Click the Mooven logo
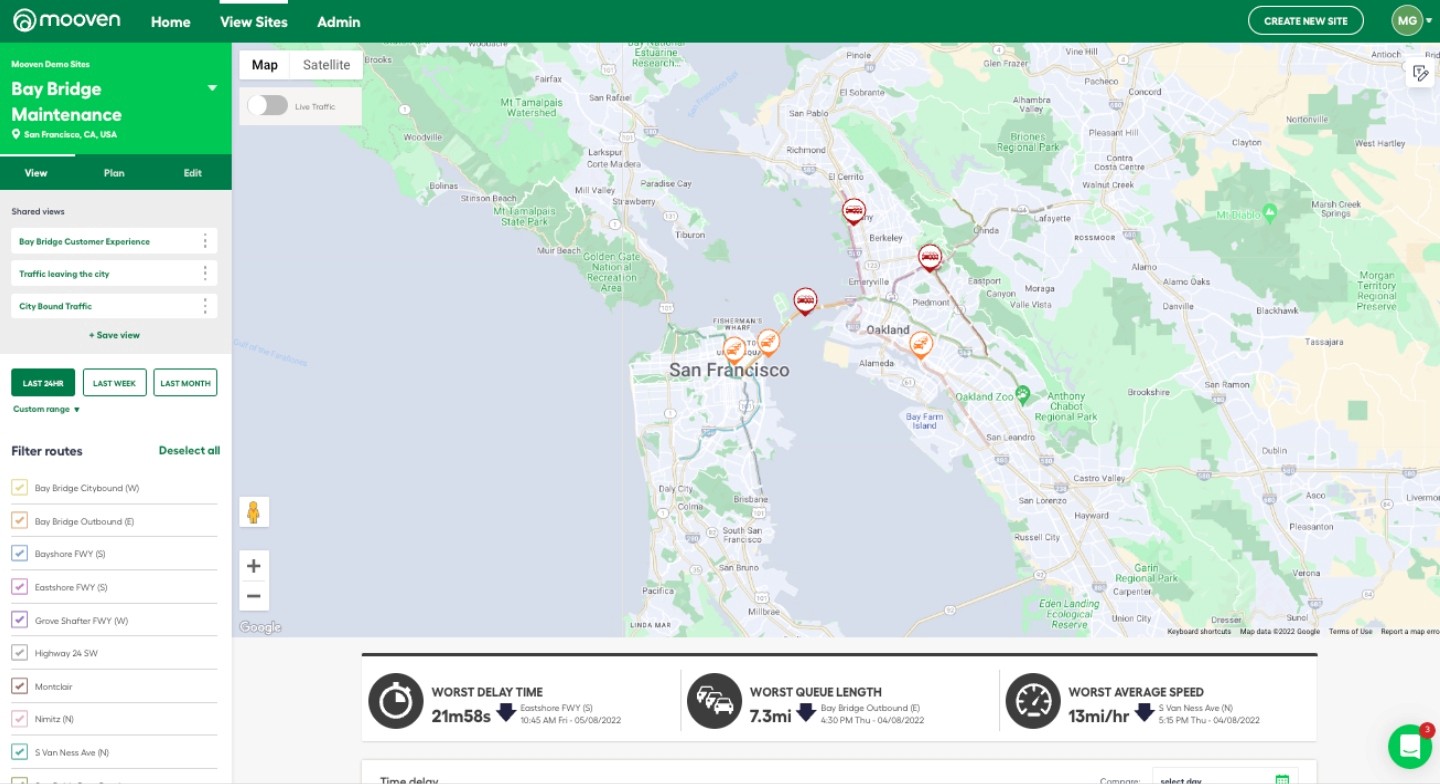The image size is (1440, 784). (x=66, y=20)
